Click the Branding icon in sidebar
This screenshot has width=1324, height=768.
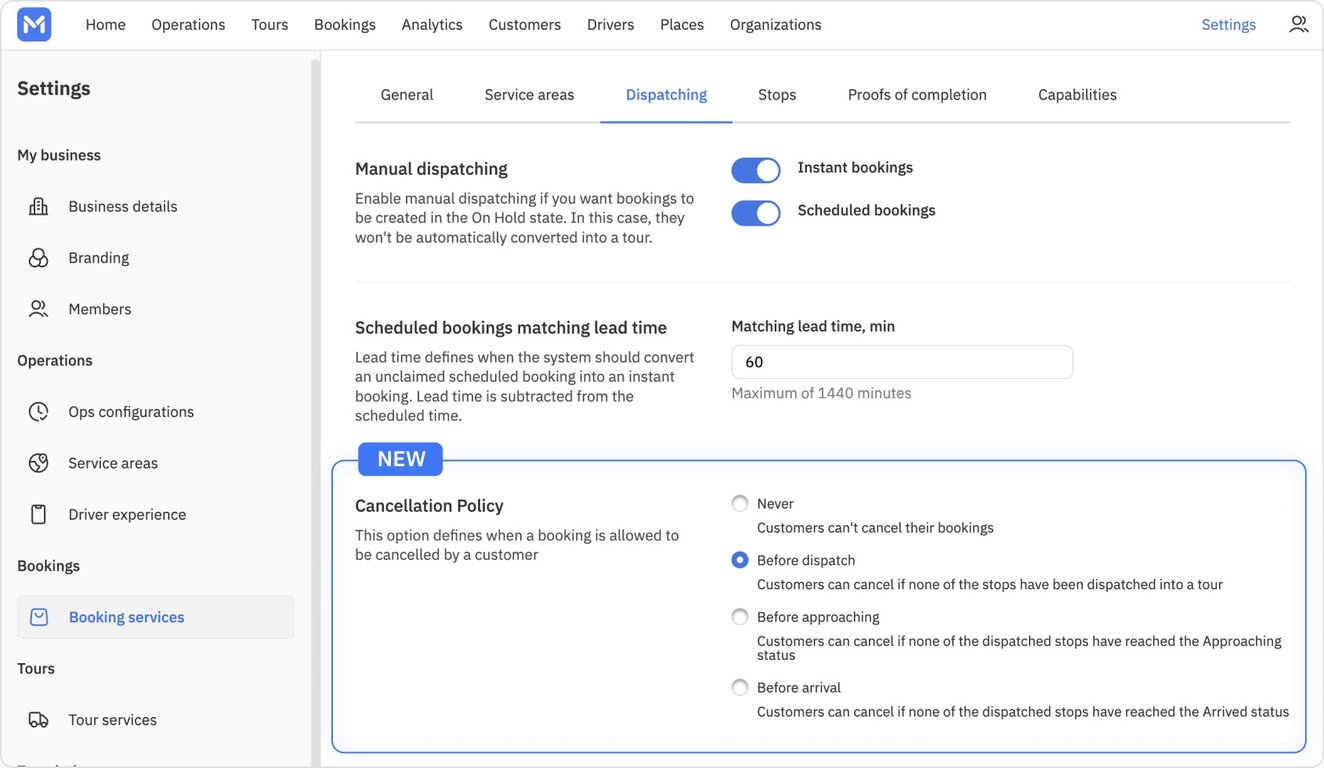coord(39,258)
